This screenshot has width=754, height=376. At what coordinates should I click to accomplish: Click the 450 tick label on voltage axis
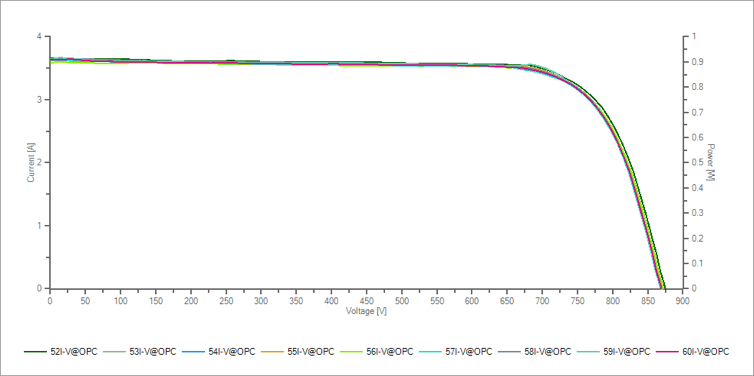click(x=366, y=301)
